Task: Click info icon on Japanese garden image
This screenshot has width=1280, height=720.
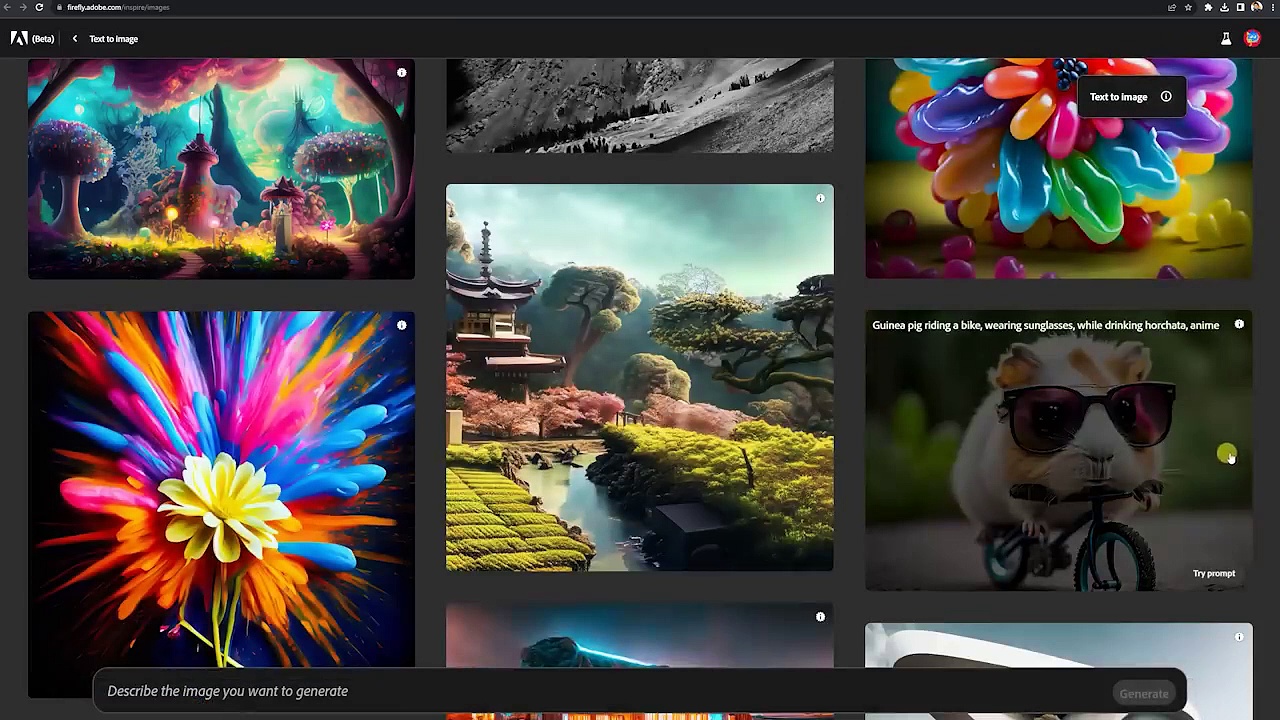Action: click(x=820, y=199)
